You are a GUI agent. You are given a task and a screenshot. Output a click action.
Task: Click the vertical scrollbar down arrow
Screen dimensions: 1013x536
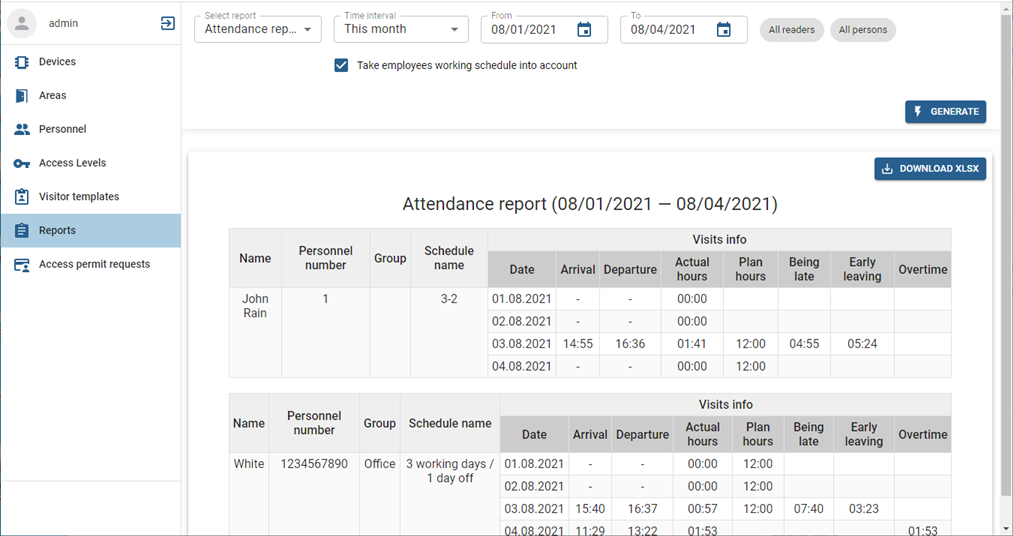tap(1005, 528)
